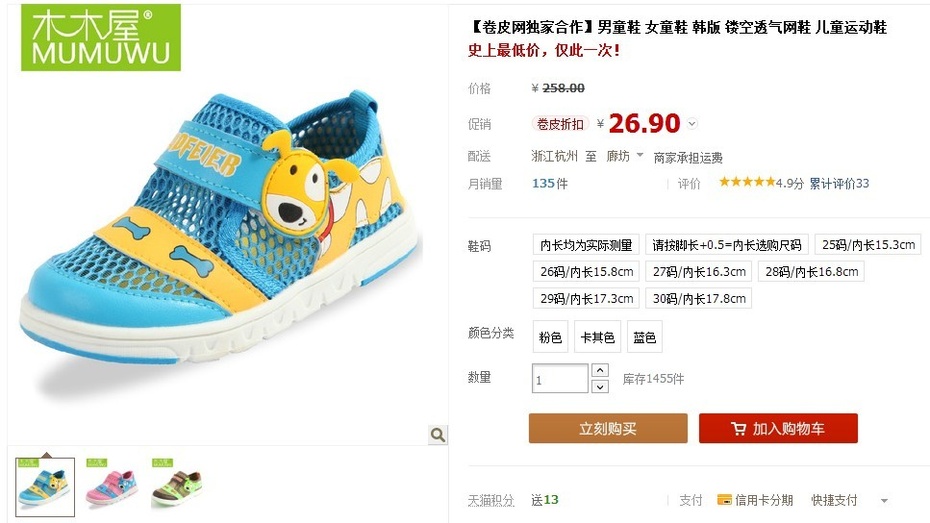The image size is (930, 523).
Task: Select size 26码/内长15.8cm
Action: tap(586, 272)
